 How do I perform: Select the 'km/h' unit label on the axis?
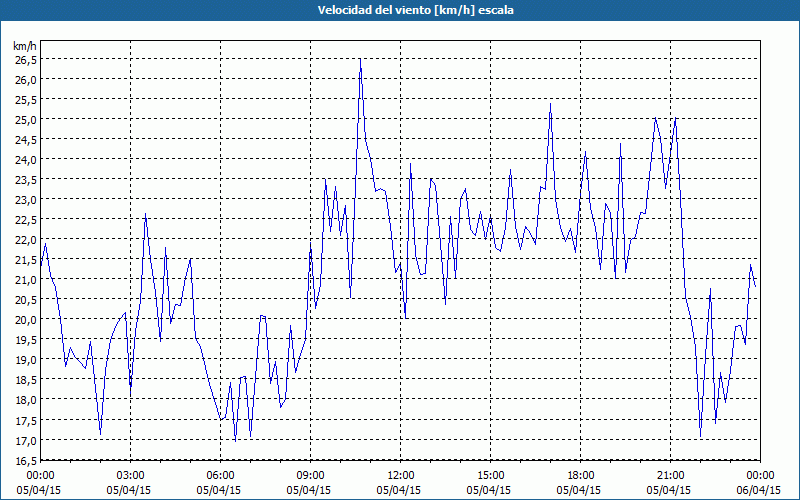(x=25, y=46)
